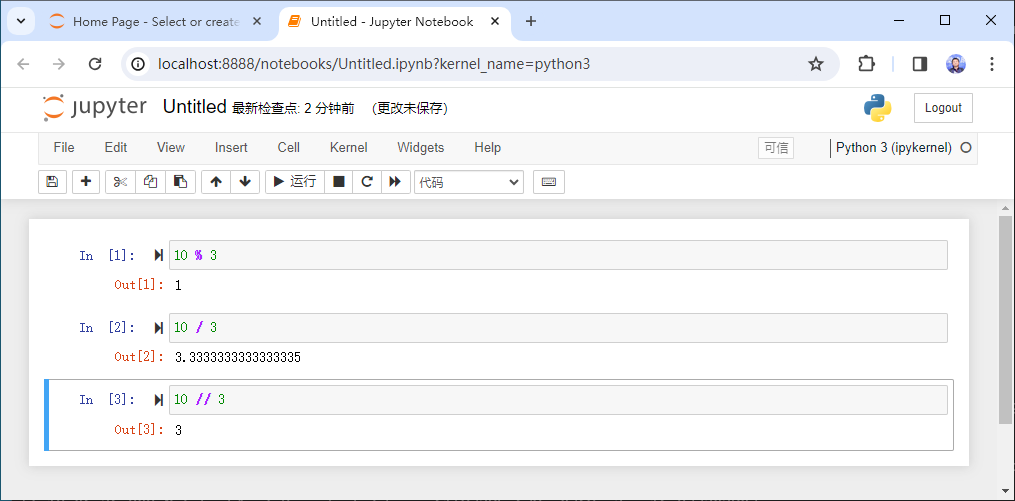1015x501 pixels.
Task: Click the save and checkpoint icon
Action: [52, 181]
